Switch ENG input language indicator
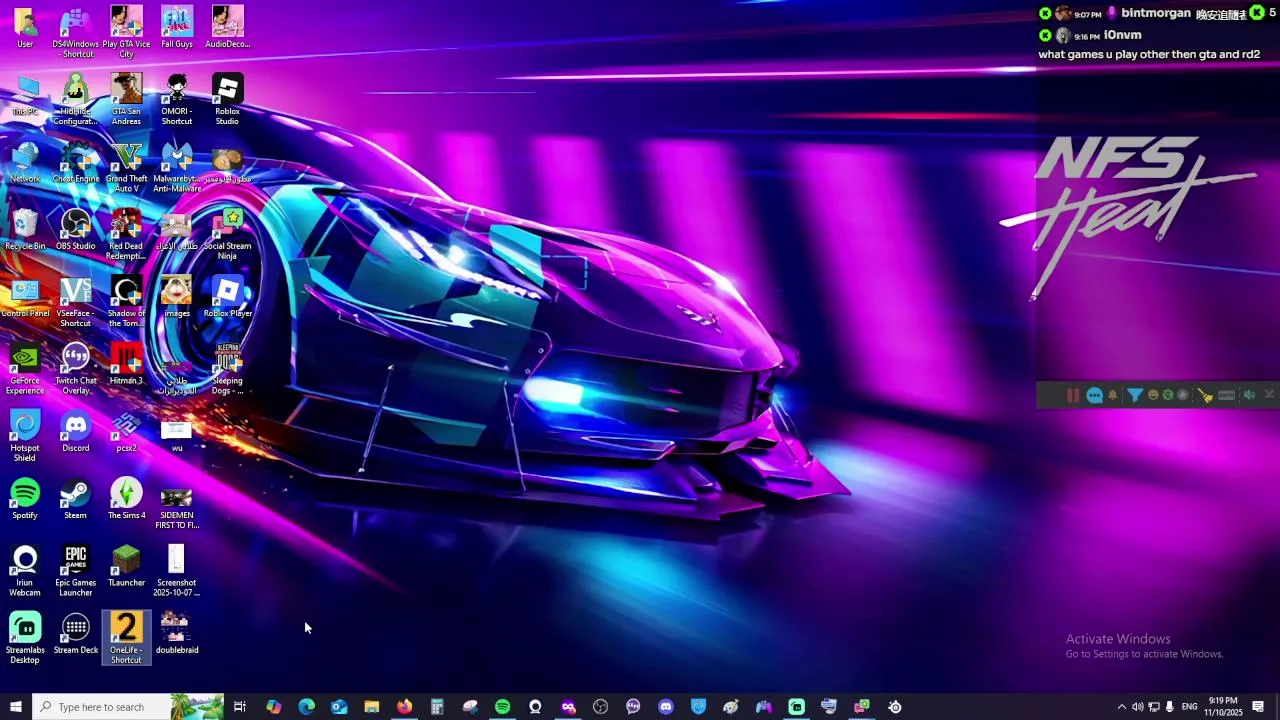Screen dimensions: 1280x720 pyautogui.click(x=1189, y=707)
